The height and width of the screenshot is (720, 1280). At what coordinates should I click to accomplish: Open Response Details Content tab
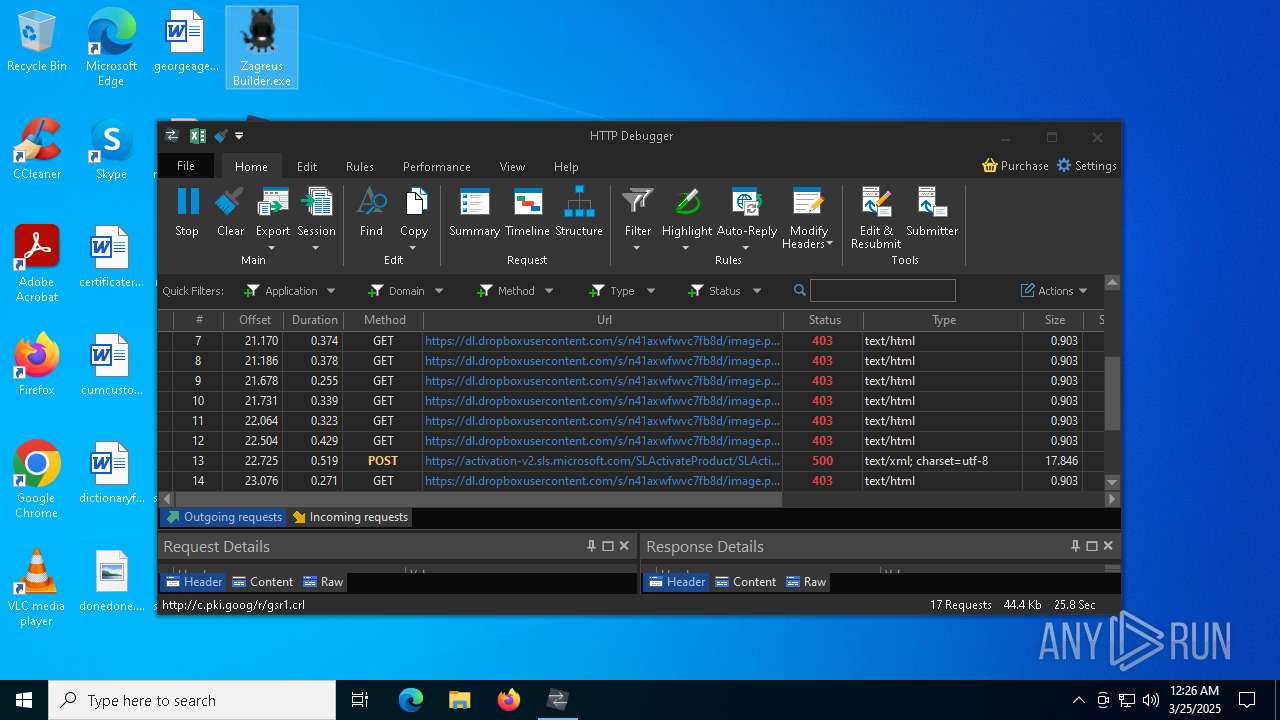(x=745, y=581)
